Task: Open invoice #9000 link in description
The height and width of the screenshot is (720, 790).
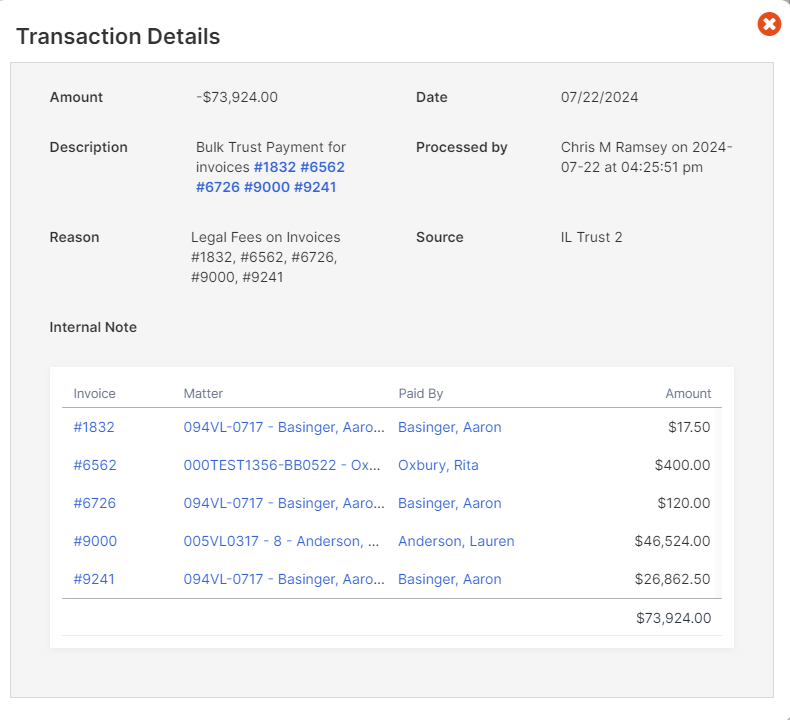Action: point(267,187)
